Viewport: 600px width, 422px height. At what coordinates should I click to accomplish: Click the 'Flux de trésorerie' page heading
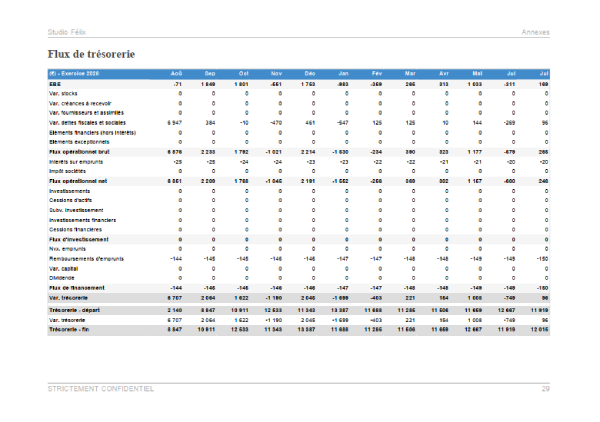coord(91,52)
